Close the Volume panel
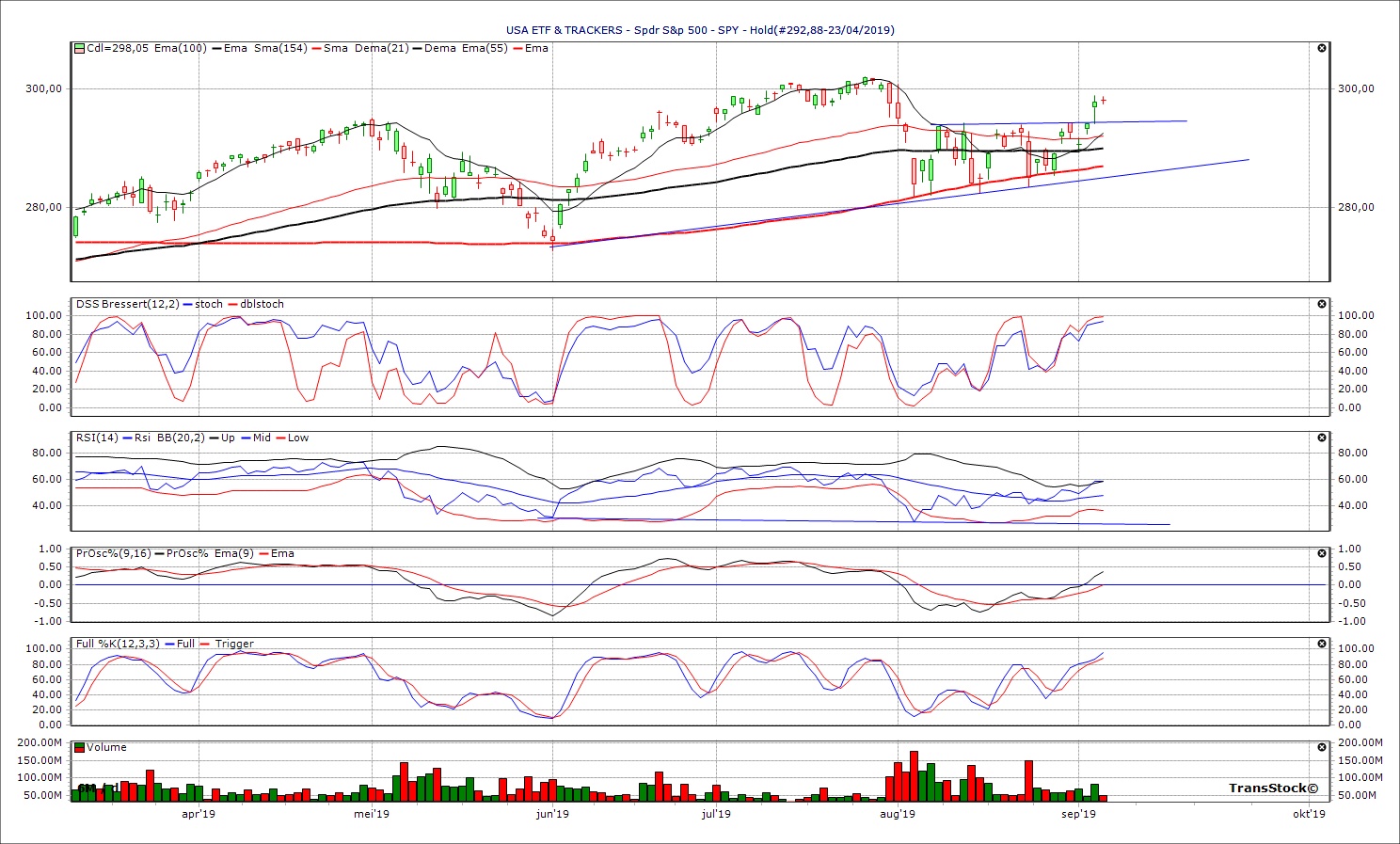The height and width of the screenshot is (844, 1400). coord(1322,747)
